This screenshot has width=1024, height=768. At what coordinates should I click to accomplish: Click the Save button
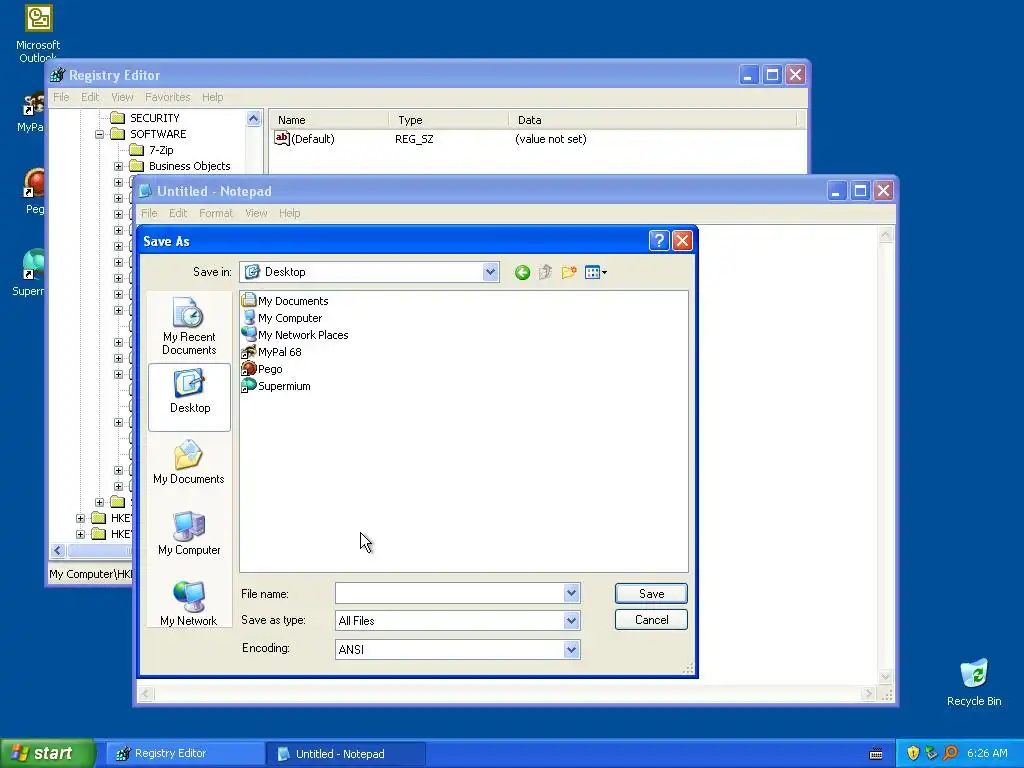(x=651, y=594)
